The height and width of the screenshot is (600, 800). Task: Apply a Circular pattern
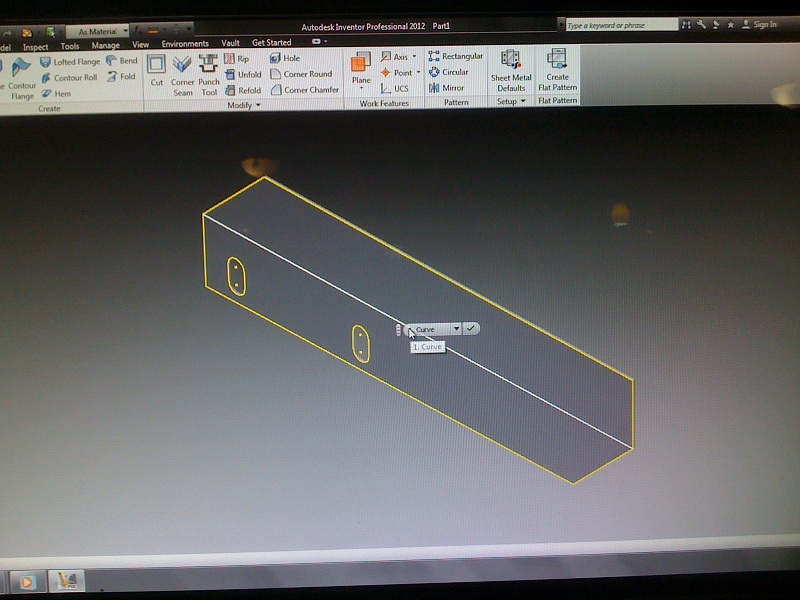(x=448, y=72)
